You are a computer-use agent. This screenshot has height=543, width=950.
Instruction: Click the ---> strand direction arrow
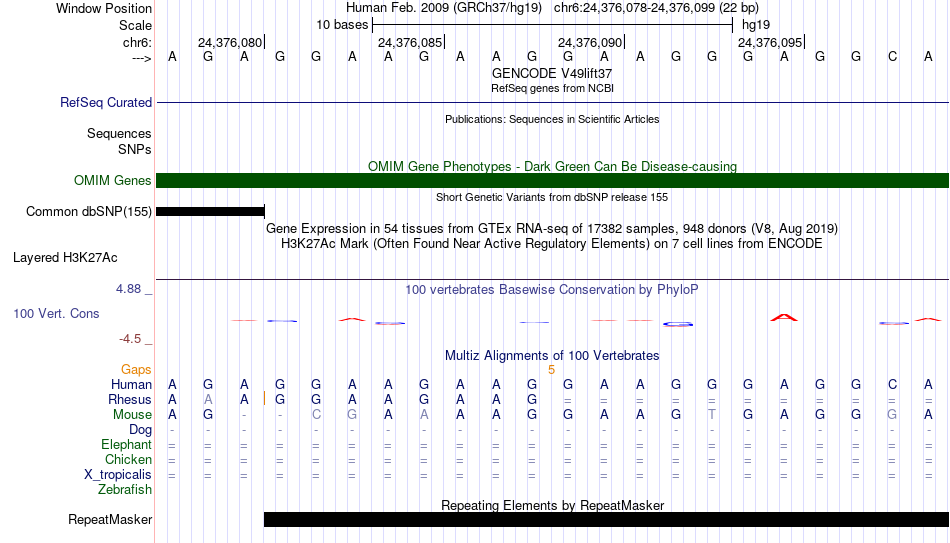click(x=142, y=58)
